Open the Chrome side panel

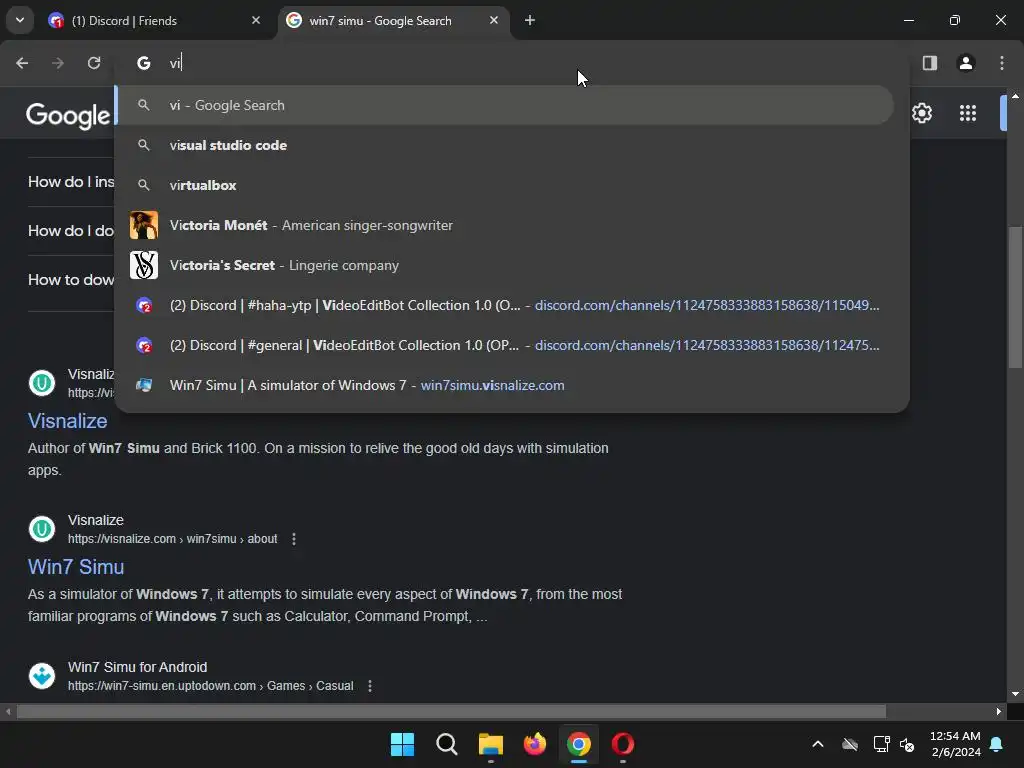pos(929,63)
